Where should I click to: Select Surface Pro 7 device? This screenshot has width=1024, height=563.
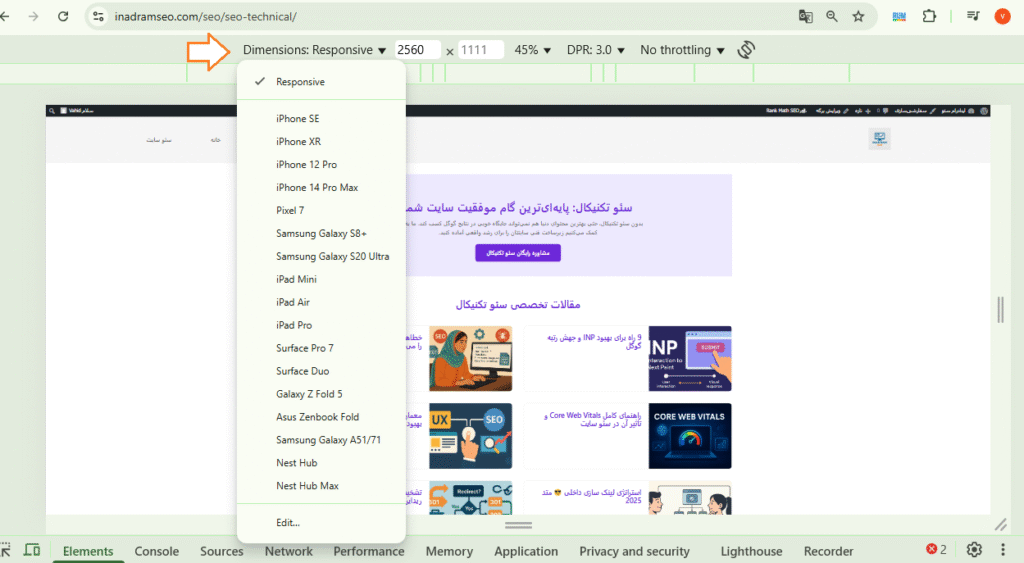[321, 348]
